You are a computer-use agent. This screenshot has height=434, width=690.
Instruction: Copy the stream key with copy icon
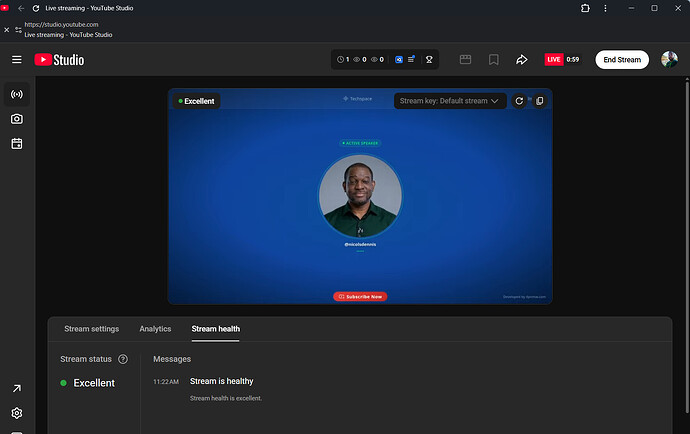tap(540, 101)
